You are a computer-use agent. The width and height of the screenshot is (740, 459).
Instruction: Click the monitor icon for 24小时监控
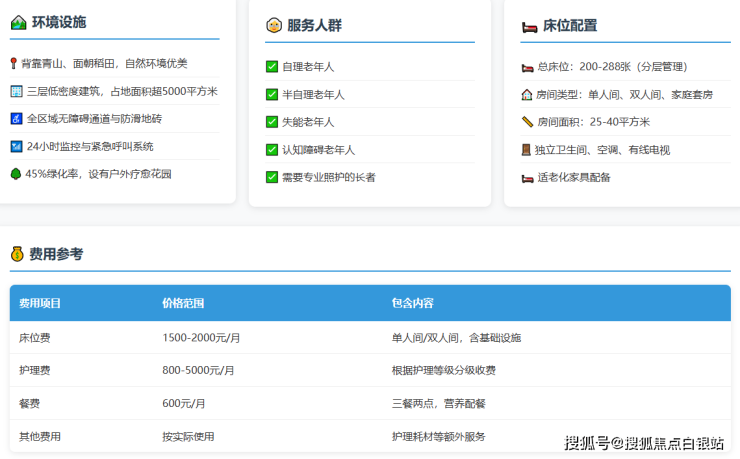click(x=15, y=146)
